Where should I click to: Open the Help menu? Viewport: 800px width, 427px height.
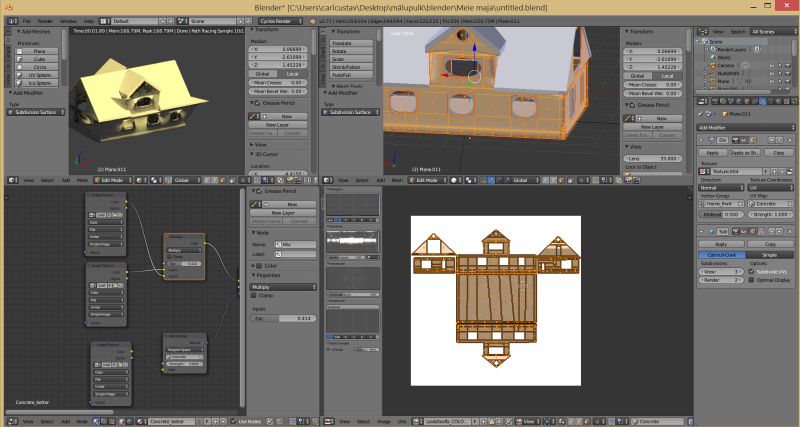click(89, 21)
